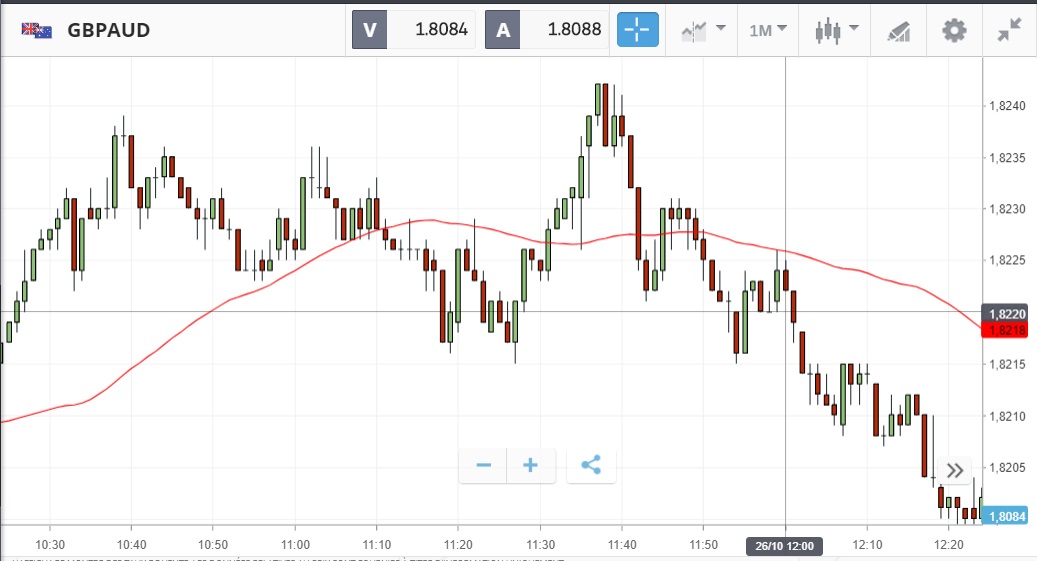Select the drawing tools icon

tap(898, 30)
